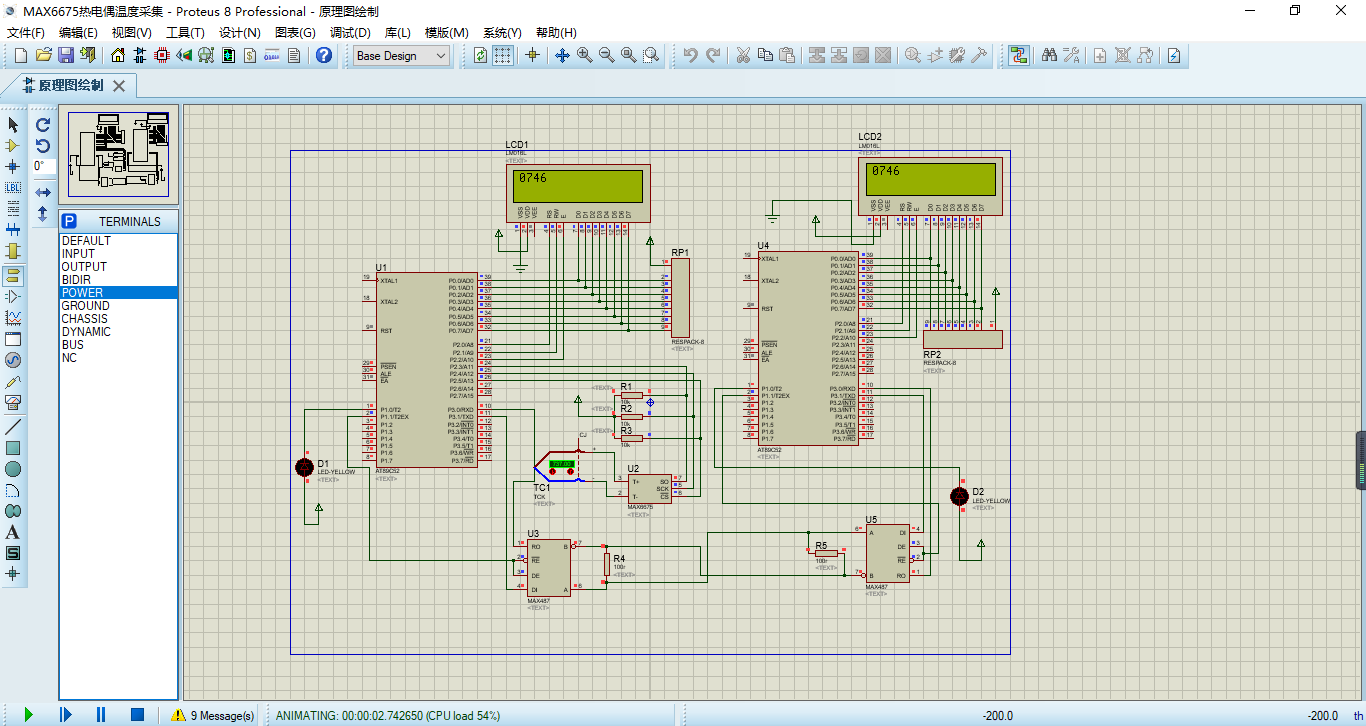The width and height of the screenshot is (1366, 726).
Task: Toggle wire autorouter button
Action: (1019, 55)
